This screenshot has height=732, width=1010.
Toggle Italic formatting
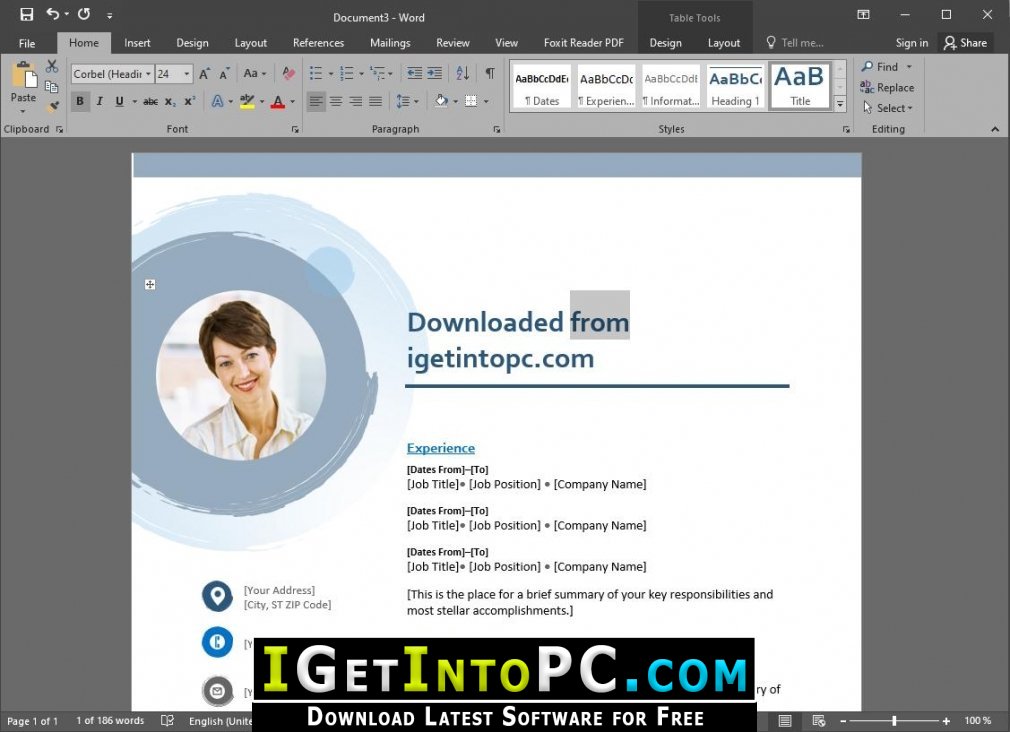(100, 101)
